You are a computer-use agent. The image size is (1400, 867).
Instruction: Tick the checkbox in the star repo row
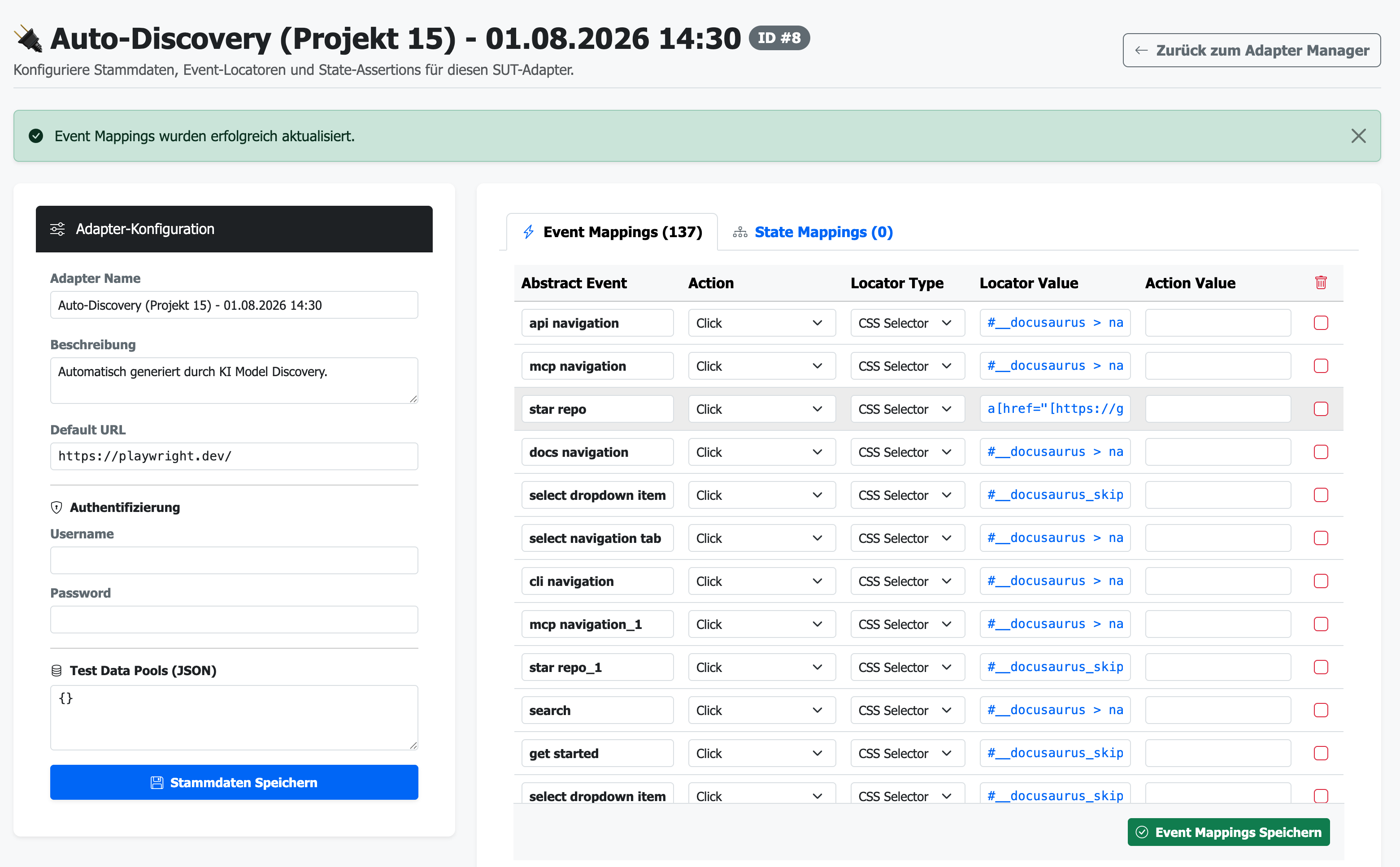click(1320, 409)
